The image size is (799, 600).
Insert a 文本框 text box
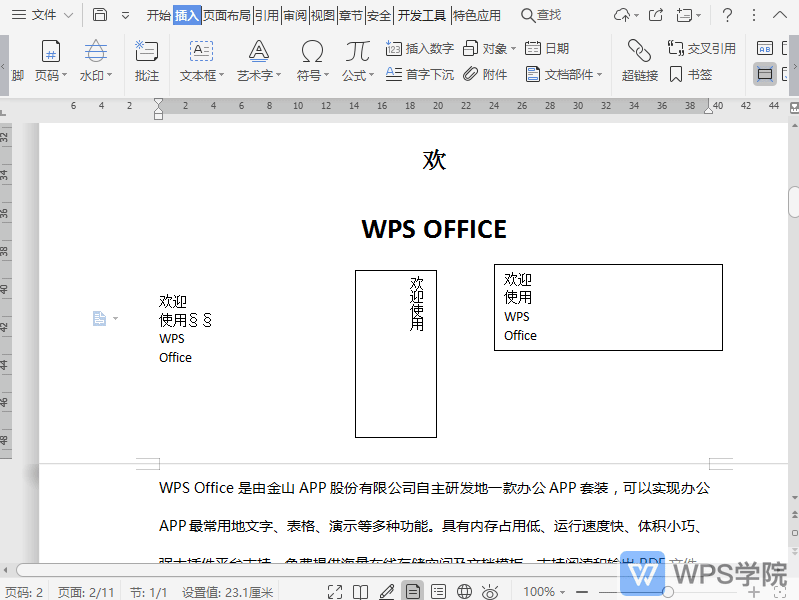click(x=201, y=52)
